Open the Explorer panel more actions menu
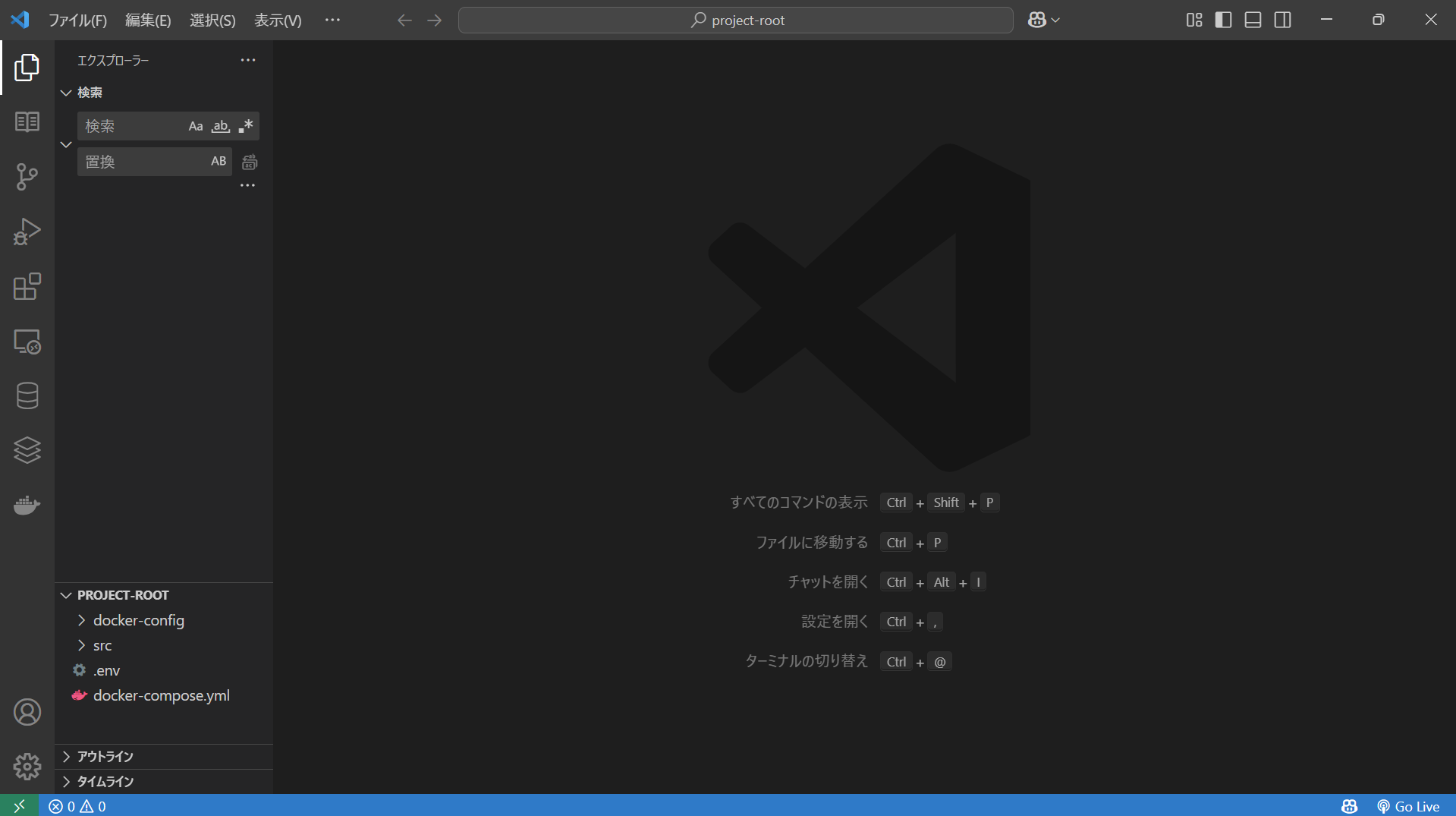The height and width of the screenshot is (816, 1456). pyautogui.click(x=248, y=60)
